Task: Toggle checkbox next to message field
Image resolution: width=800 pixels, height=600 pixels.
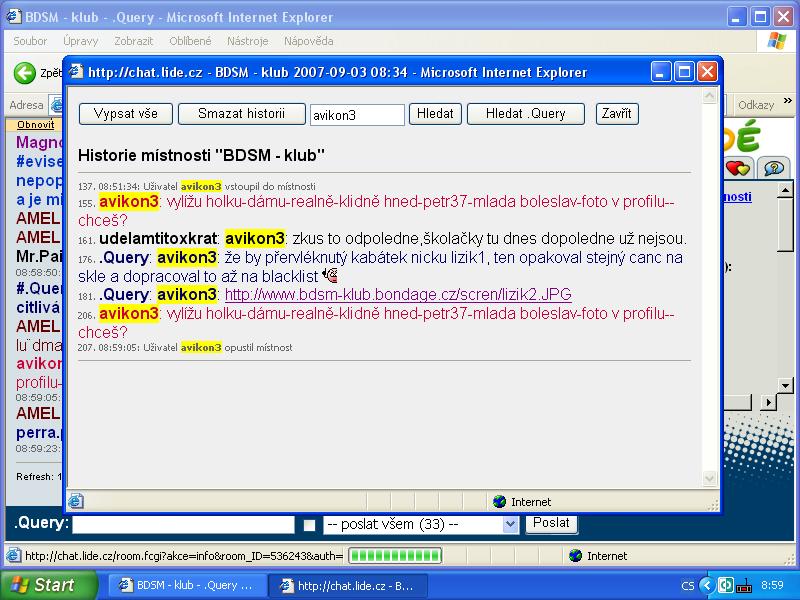Action: (309, 526)
